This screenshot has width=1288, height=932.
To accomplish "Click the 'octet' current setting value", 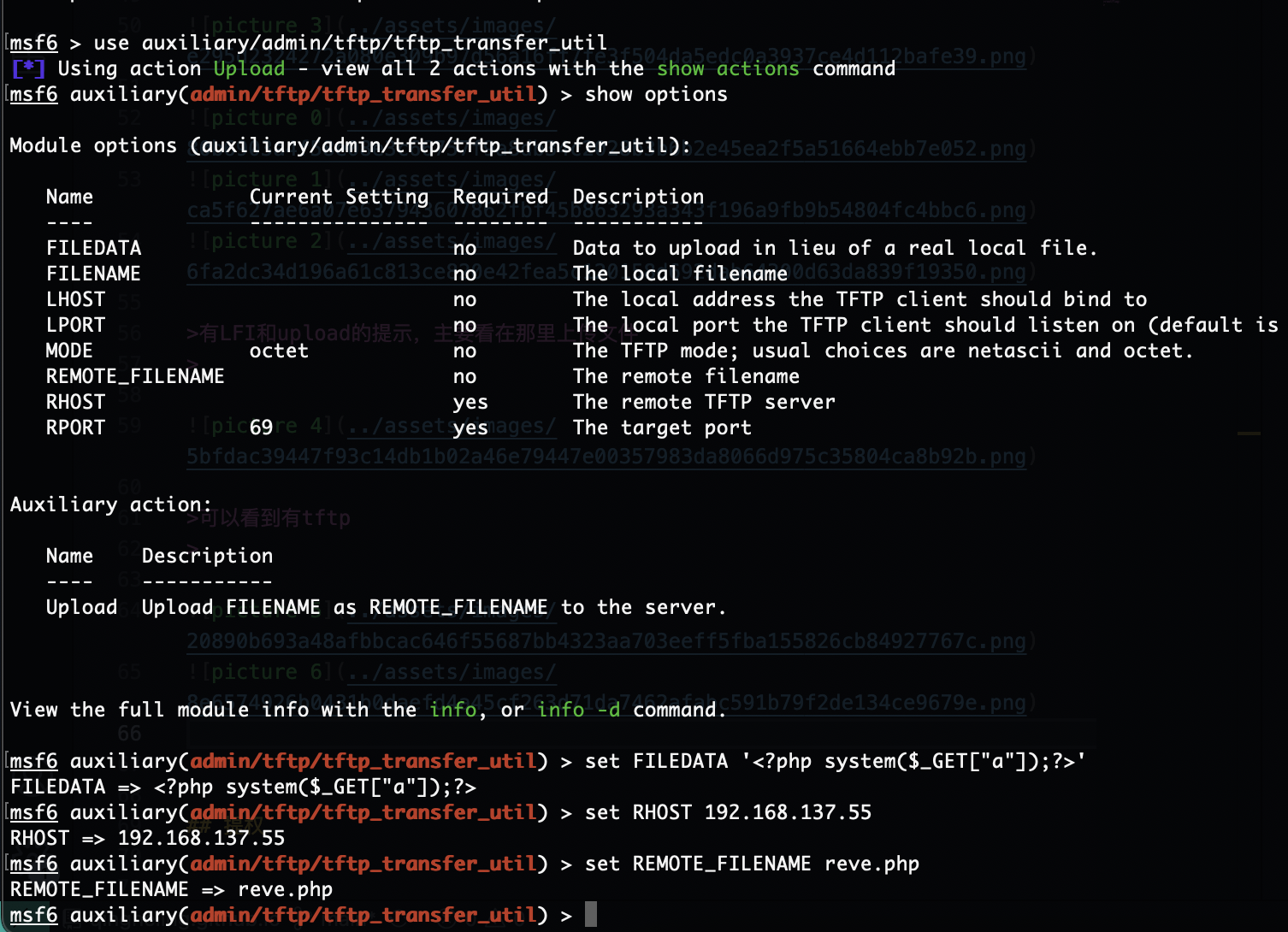I will click(279, 351).
